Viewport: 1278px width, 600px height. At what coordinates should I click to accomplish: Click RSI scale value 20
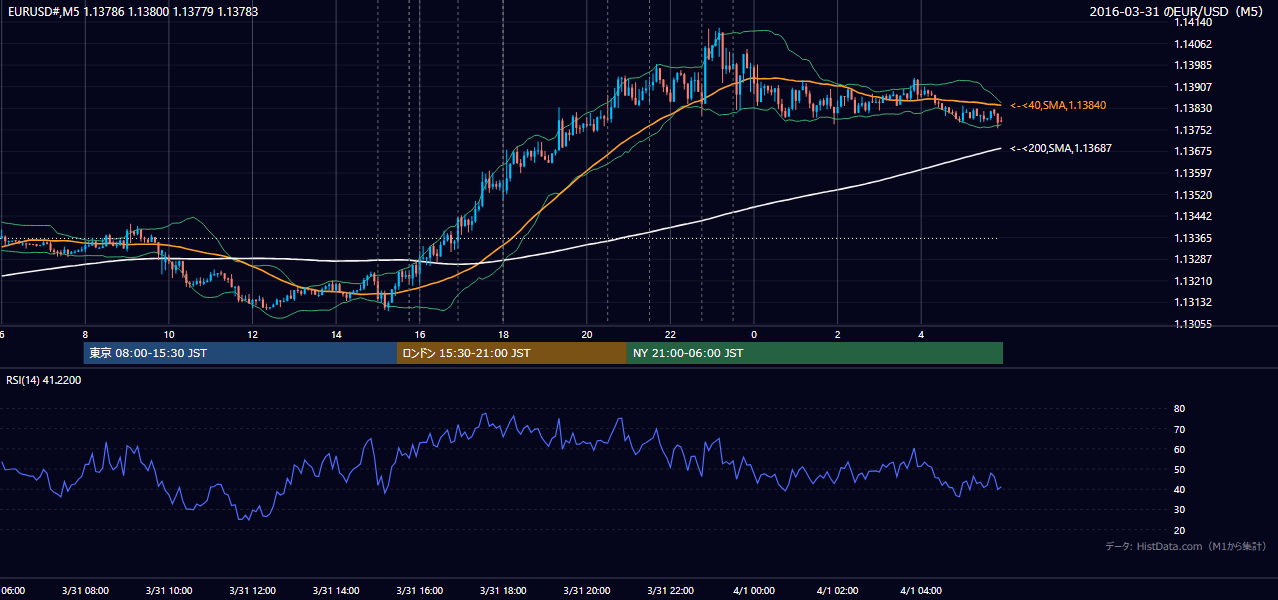pos(1179,530)
